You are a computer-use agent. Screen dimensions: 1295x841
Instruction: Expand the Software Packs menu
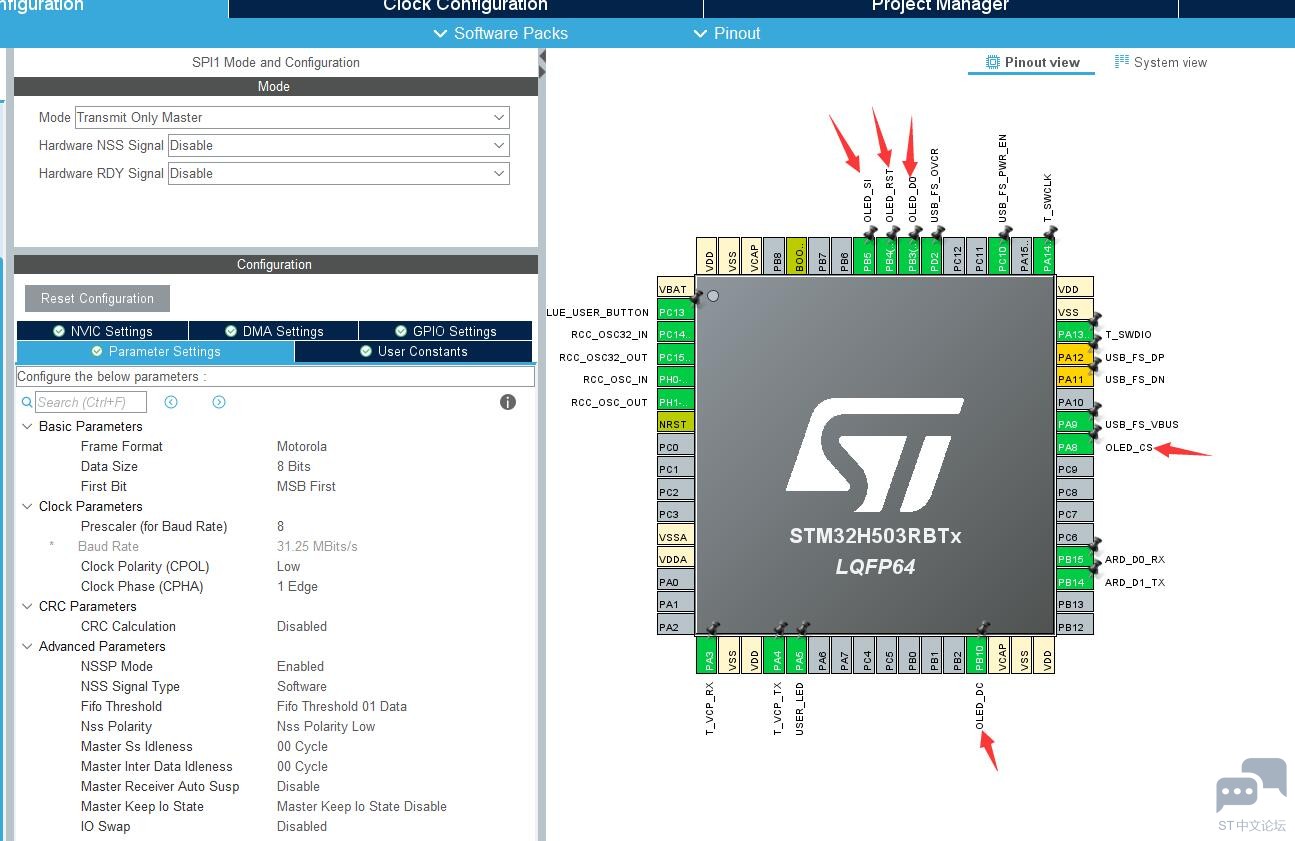click(x=501, y=33)
